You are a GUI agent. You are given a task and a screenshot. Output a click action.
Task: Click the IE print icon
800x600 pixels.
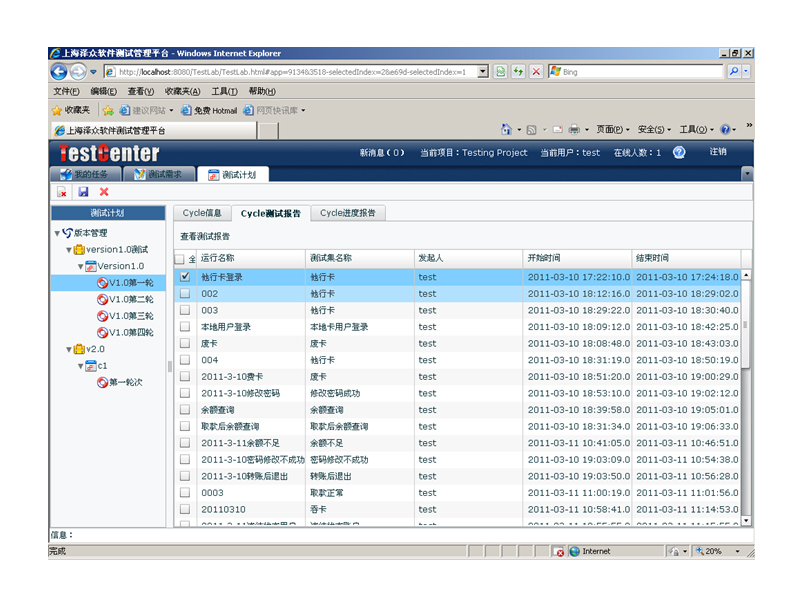coord(573,130)
